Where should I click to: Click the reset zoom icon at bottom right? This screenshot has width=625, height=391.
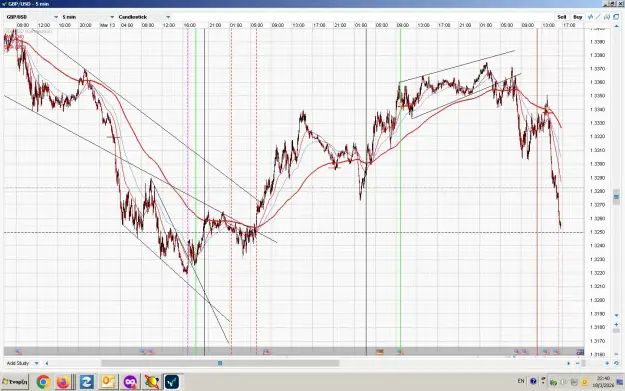pos(616,363)
